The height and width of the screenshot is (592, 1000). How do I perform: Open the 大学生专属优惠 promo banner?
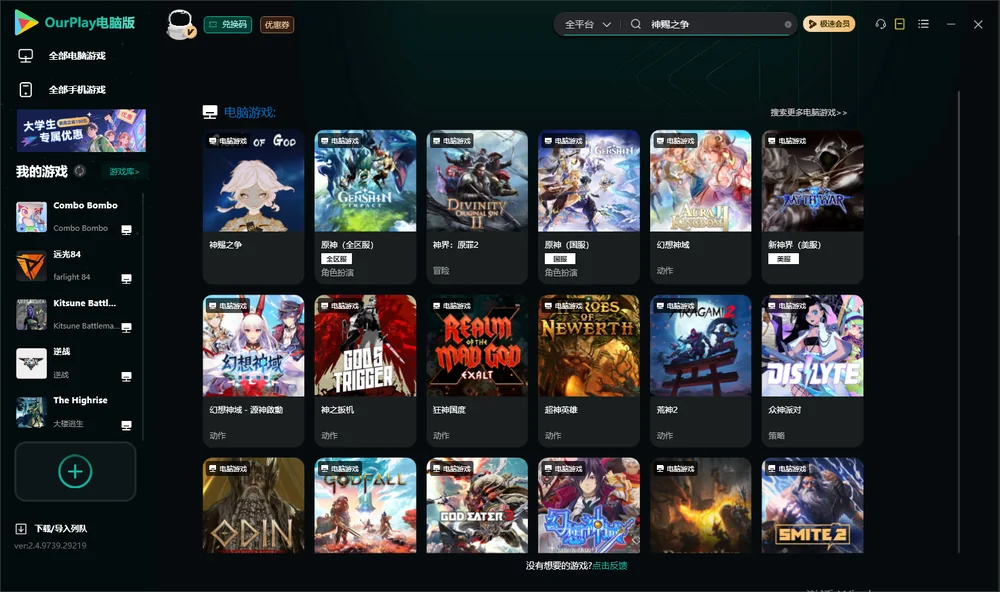(82, 131)
